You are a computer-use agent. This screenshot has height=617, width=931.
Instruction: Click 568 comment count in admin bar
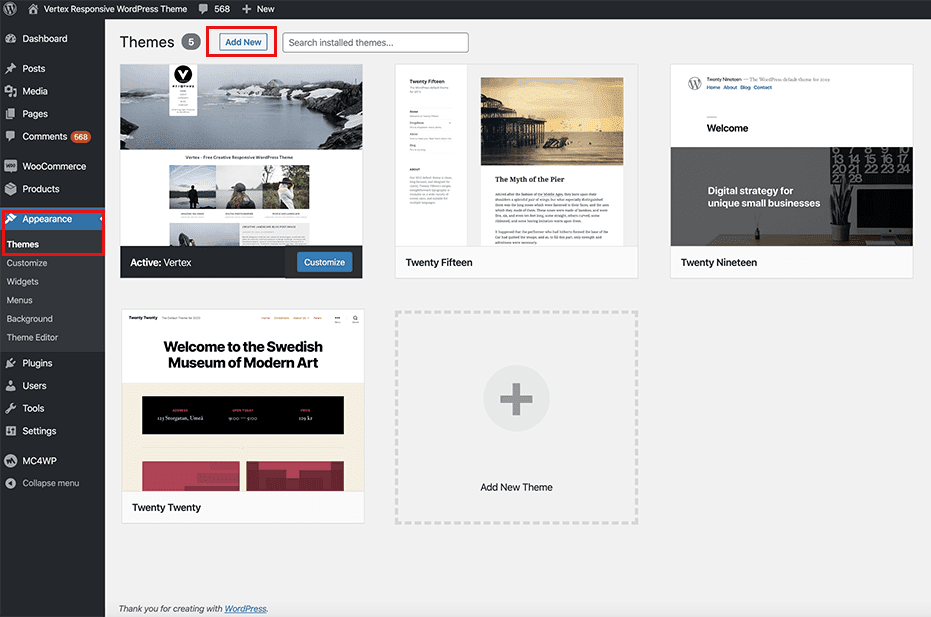point(221,9)
